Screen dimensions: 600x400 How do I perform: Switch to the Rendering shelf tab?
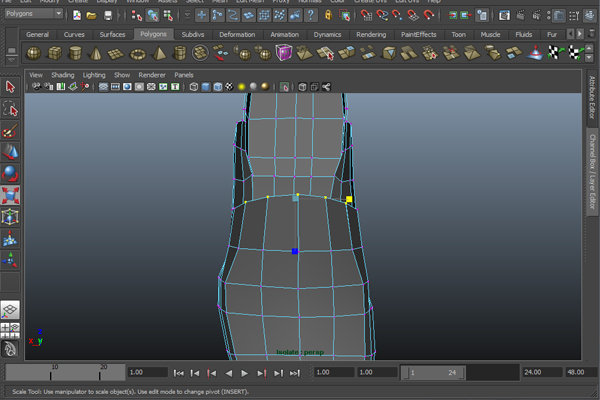click(371, 34)
